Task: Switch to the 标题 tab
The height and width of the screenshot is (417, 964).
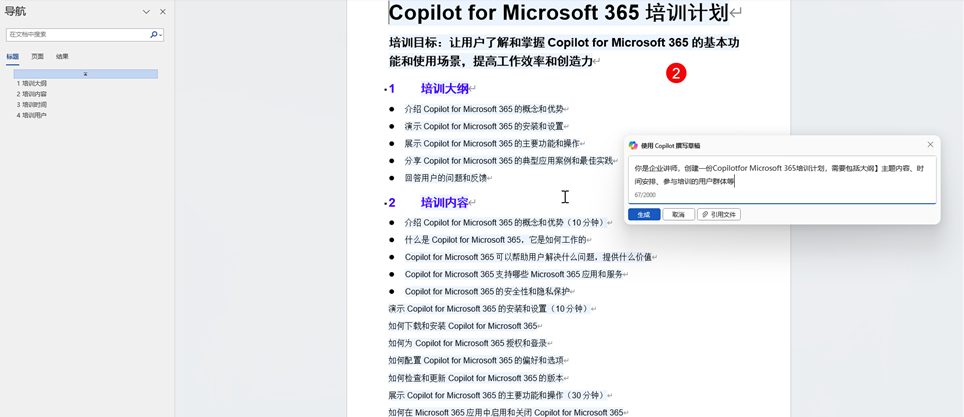Action: pyautogui.click(x=13, y=57)
